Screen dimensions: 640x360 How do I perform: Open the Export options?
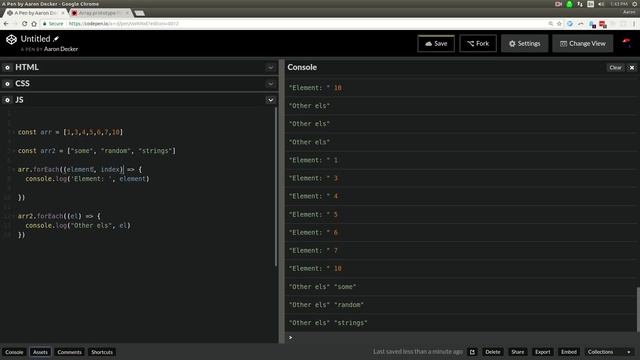coord(542,352)
